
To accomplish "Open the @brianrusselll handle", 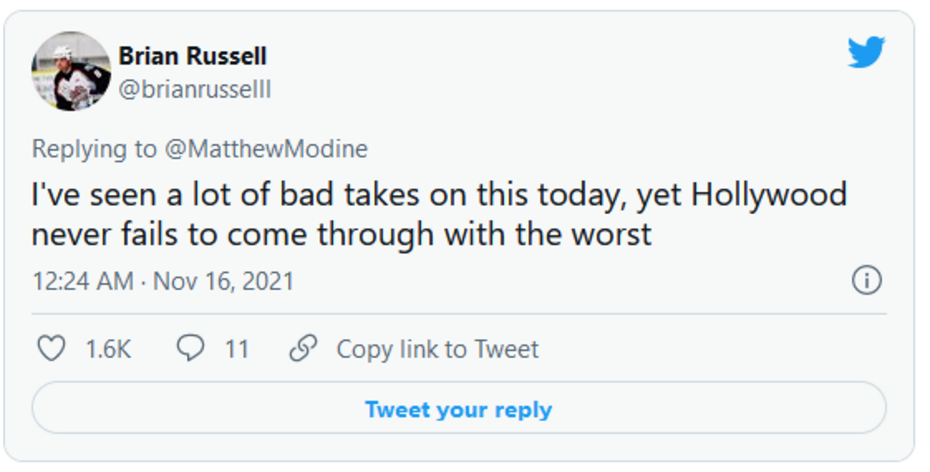I will coord(195,90).
